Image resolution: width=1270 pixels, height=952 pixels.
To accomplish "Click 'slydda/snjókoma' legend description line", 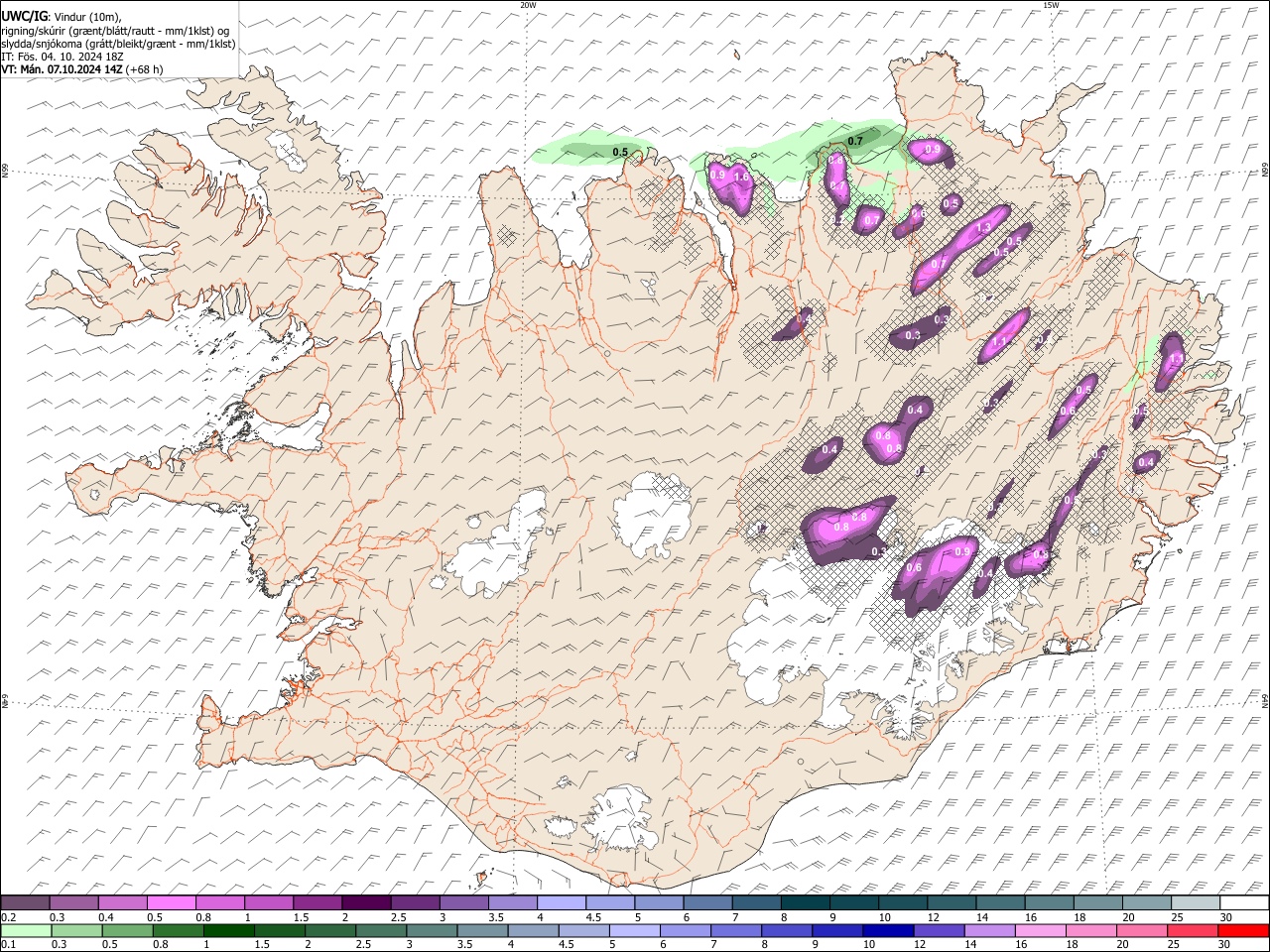I will click(x=118, y=44).
